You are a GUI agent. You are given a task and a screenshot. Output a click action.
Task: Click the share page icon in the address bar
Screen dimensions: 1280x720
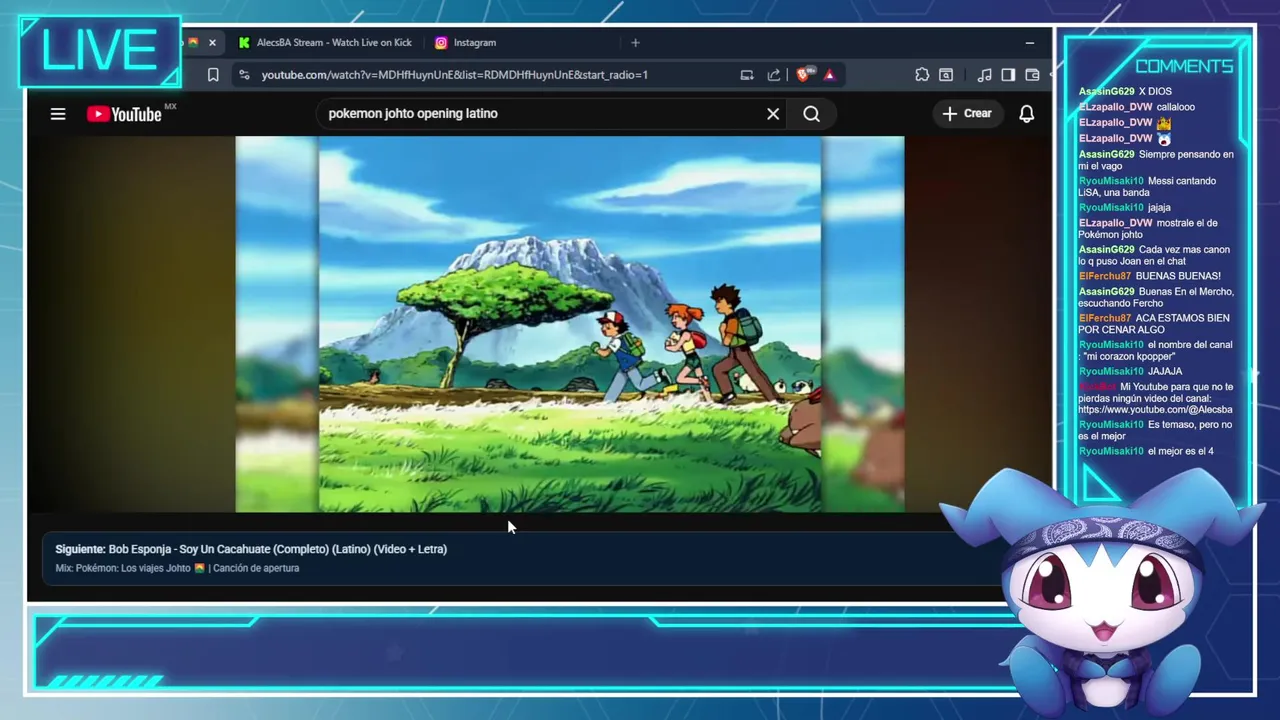[774, 75]
